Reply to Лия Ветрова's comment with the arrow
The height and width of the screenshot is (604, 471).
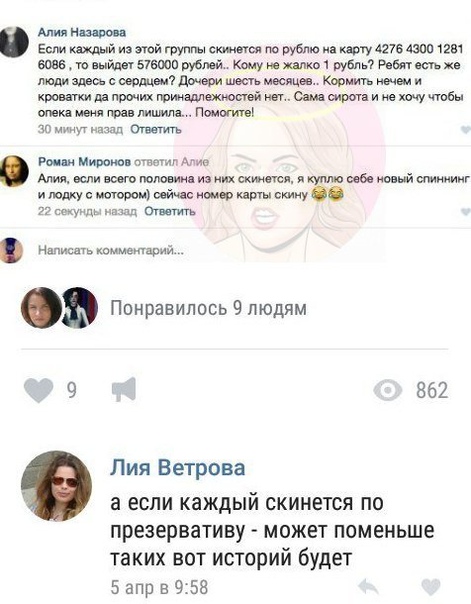pos(368,587)
